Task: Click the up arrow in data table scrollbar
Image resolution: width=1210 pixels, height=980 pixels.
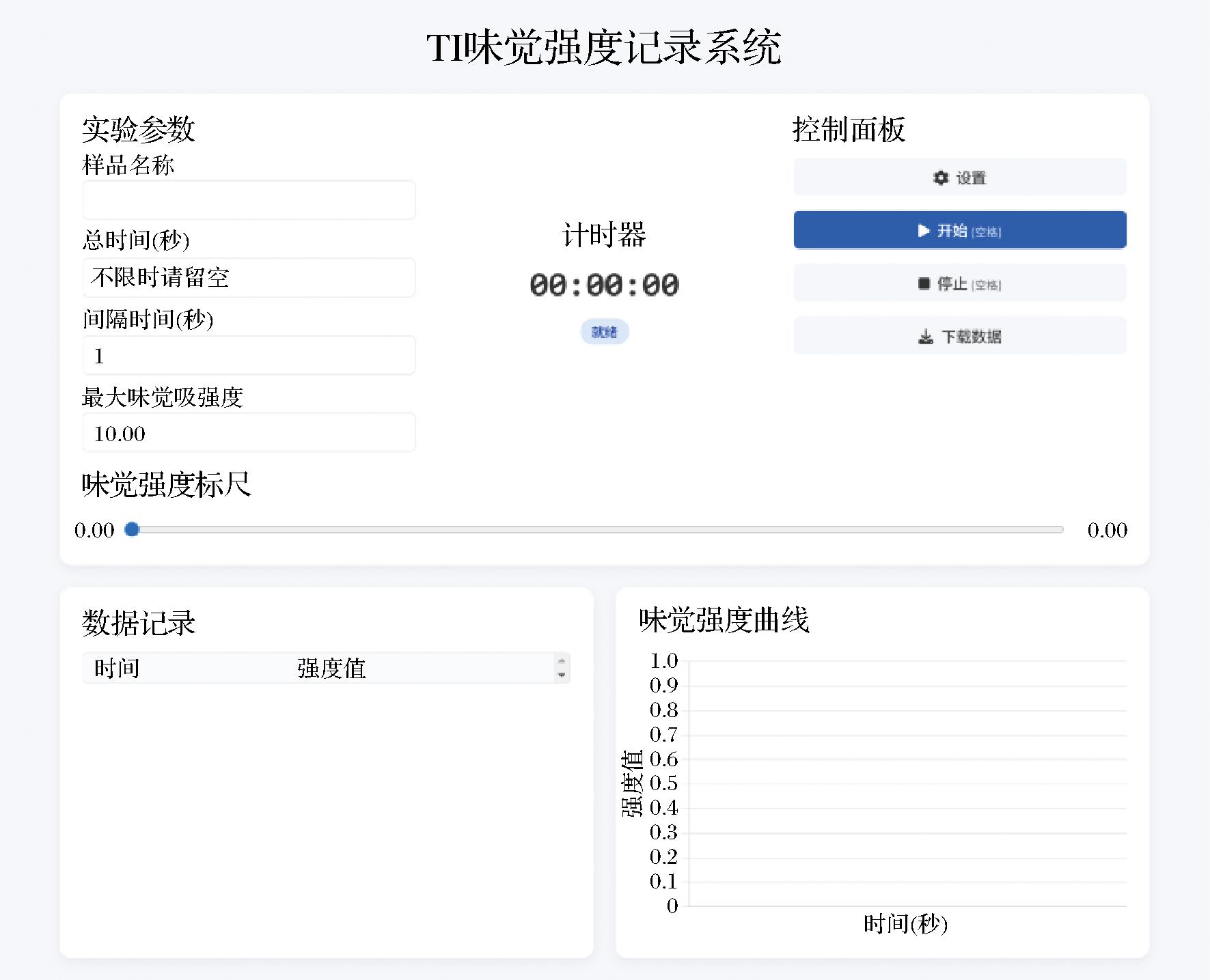Action: pyautogui.click(x=561, y=660)
